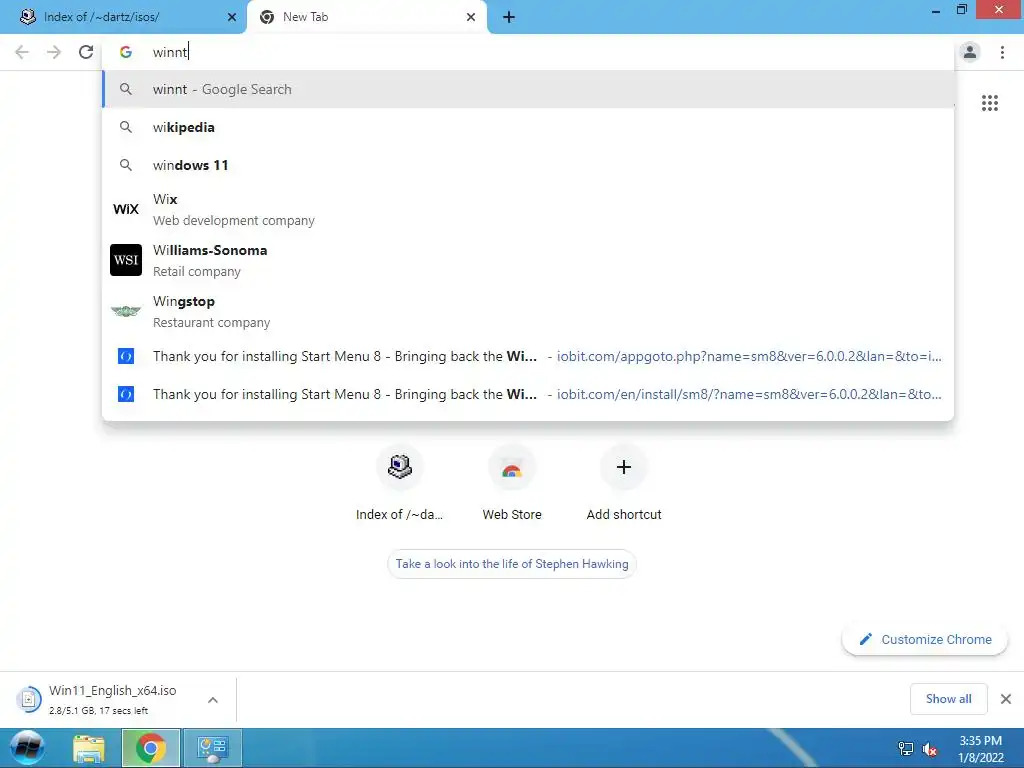1024x768 pixels.
Task: Open the iobit.com/en/install/sm8 history suggestion
Action: (528, 394)
